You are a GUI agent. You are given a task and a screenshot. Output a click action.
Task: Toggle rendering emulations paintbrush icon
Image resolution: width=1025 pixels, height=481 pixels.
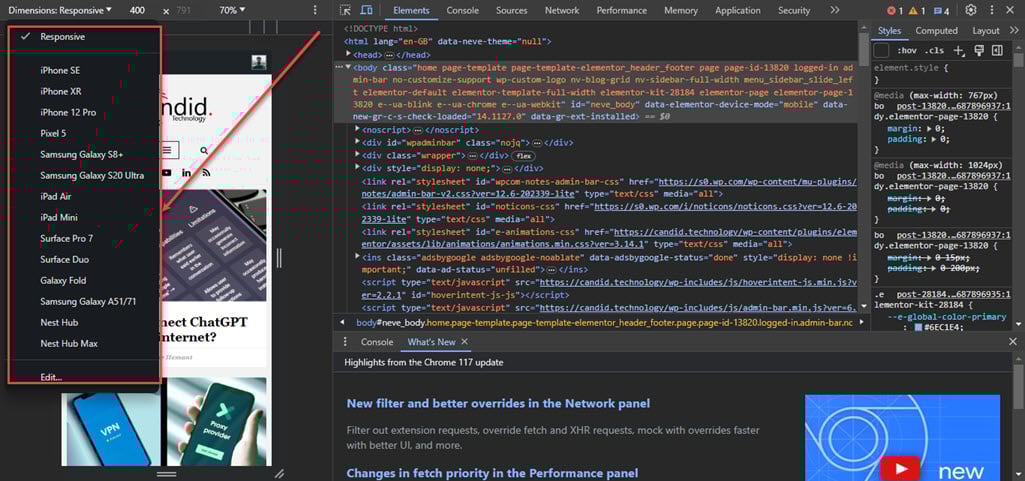[979, 50]
